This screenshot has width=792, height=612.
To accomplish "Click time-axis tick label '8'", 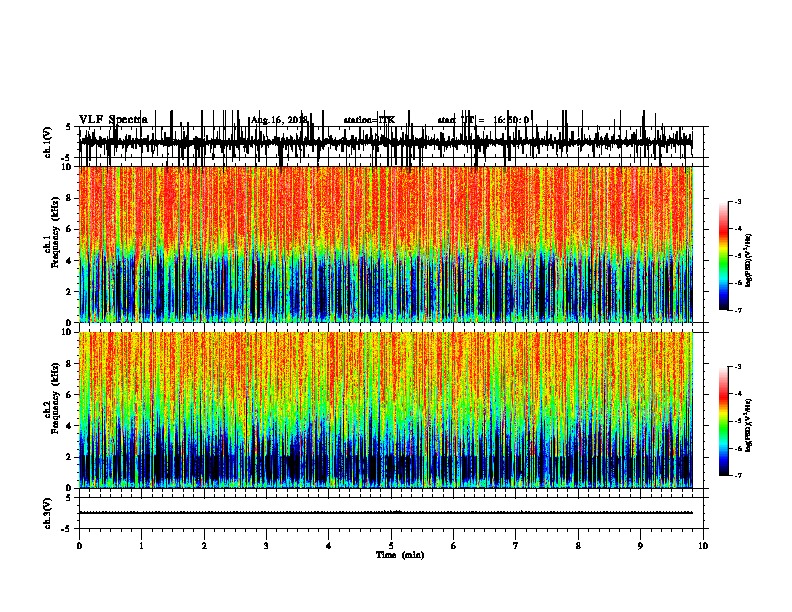I will 578,546.
